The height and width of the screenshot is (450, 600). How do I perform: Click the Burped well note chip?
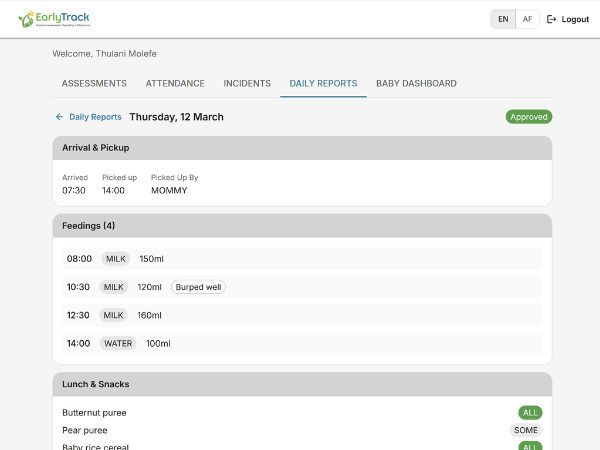coord(198,287)
